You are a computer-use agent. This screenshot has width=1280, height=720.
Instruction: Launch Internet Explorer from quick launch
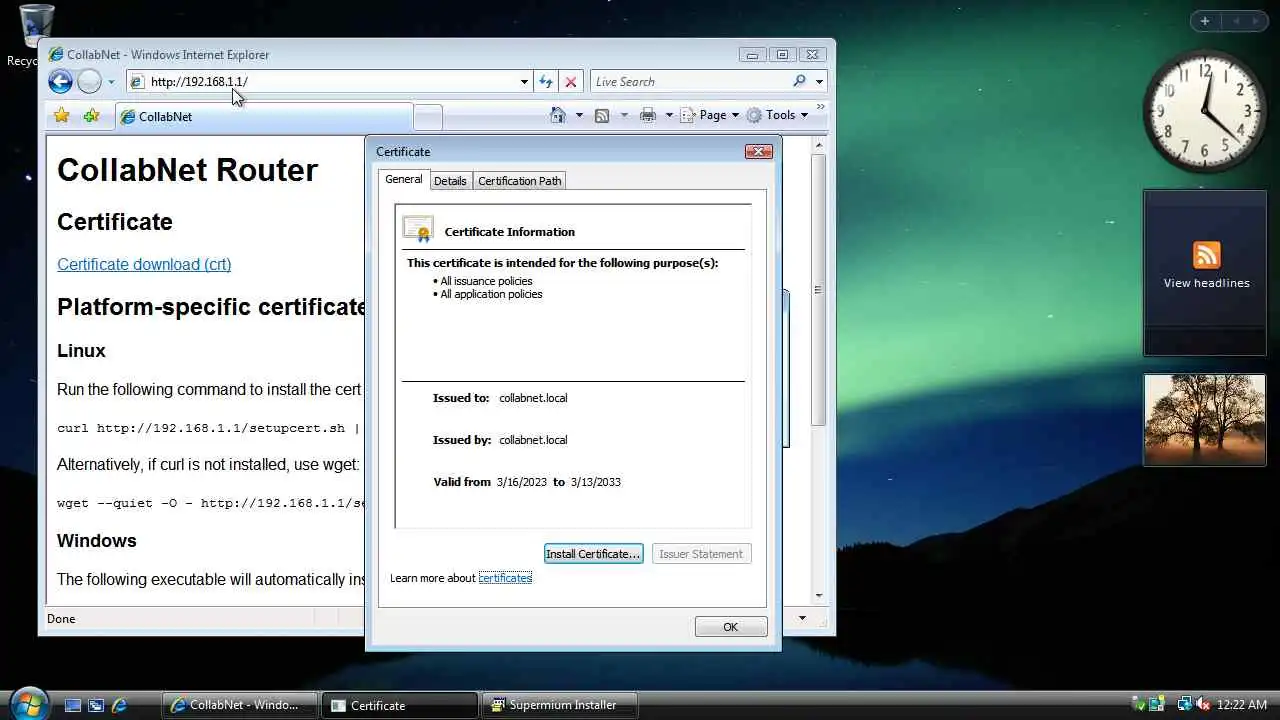119,705
